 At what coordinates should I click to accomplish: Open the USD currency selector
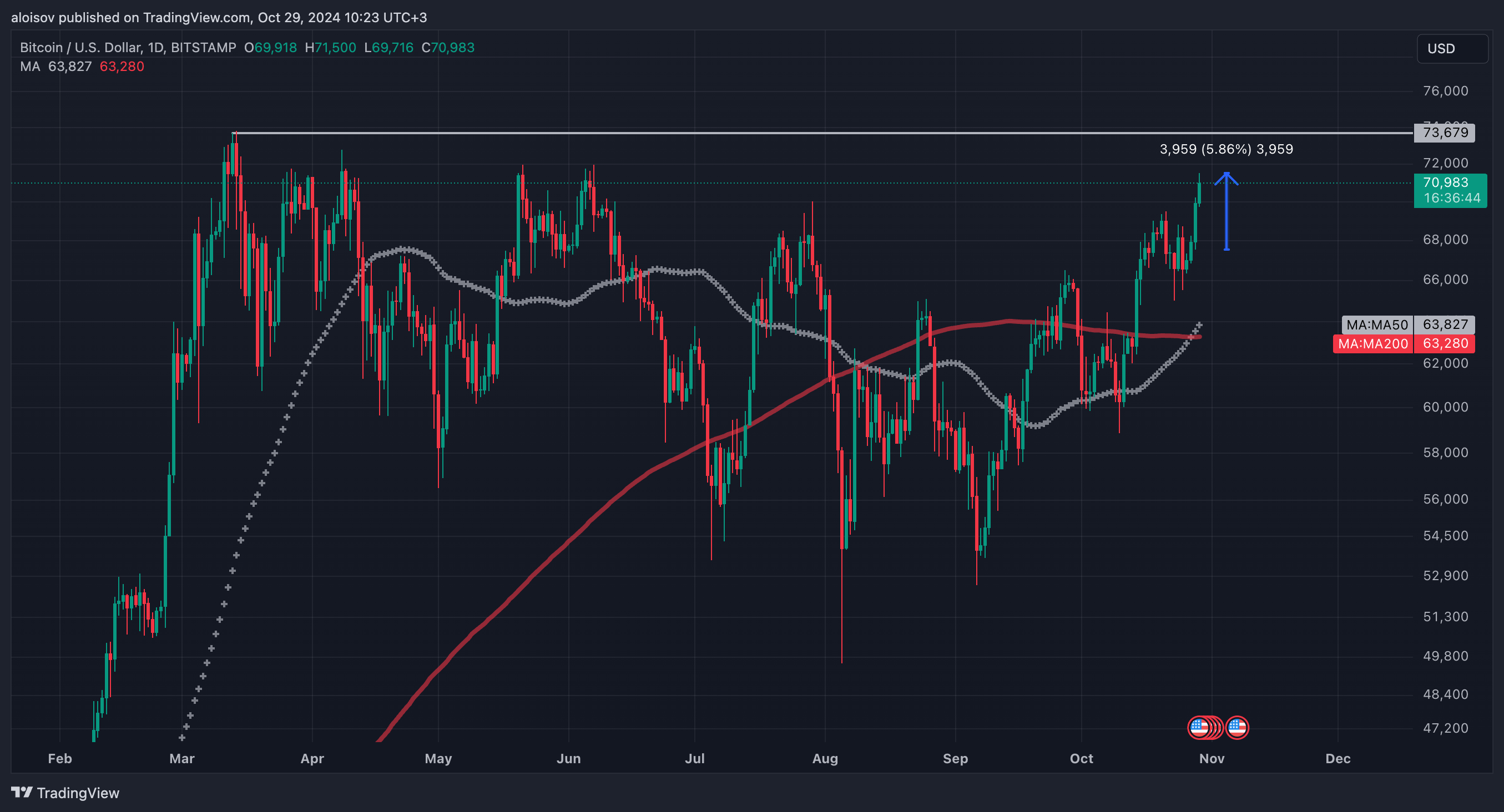click(1452, 48)
